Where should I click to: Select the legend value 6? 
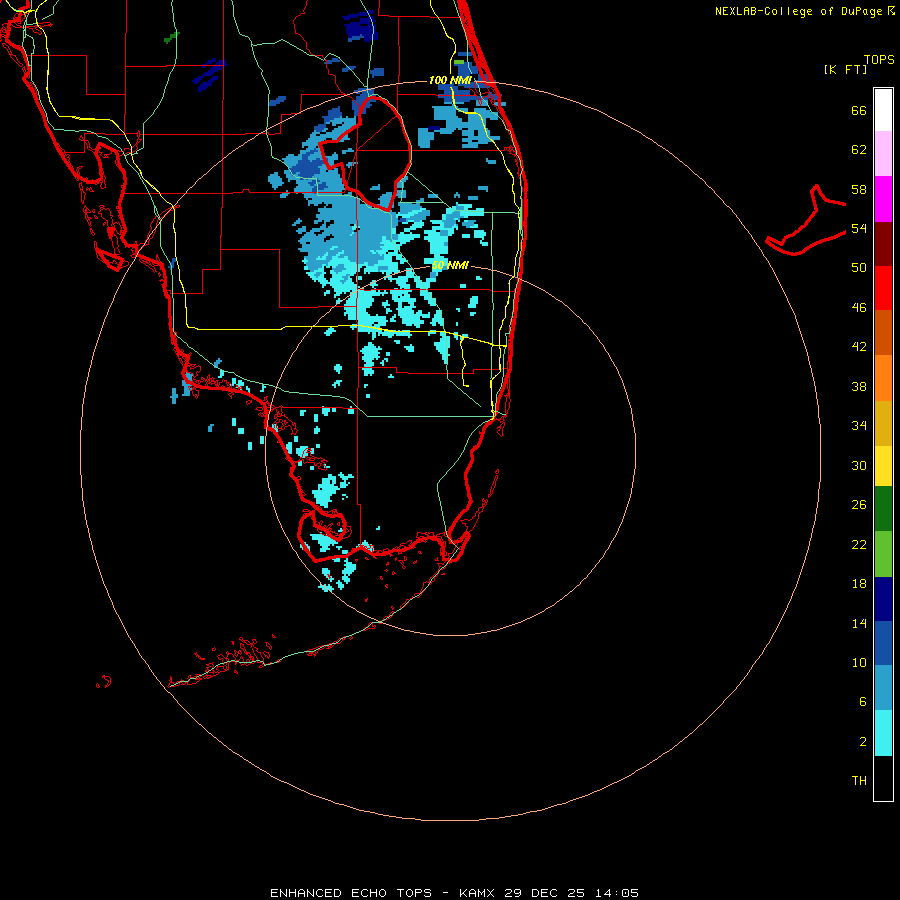click(x=863, y=702)
